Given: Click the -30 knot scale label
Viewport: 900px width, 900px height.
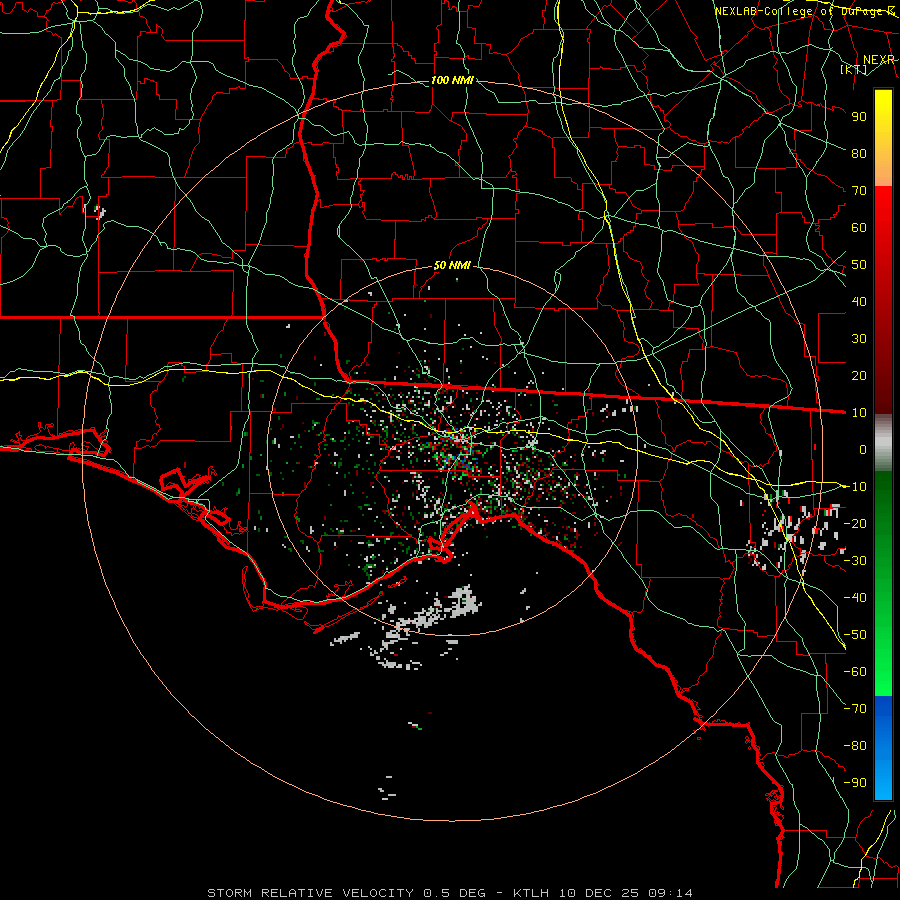Looking at the screenshot, I should click(x=855, y=561).
